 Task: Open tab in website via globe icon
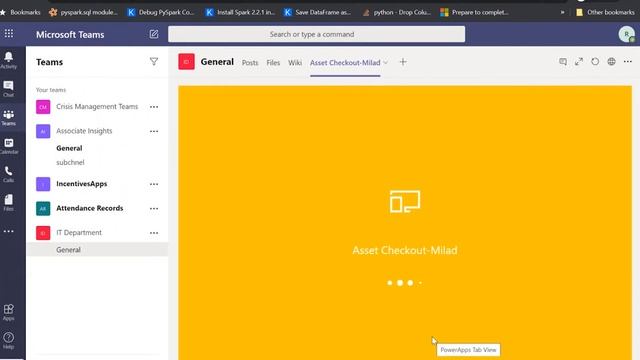[x=611, y=62]
